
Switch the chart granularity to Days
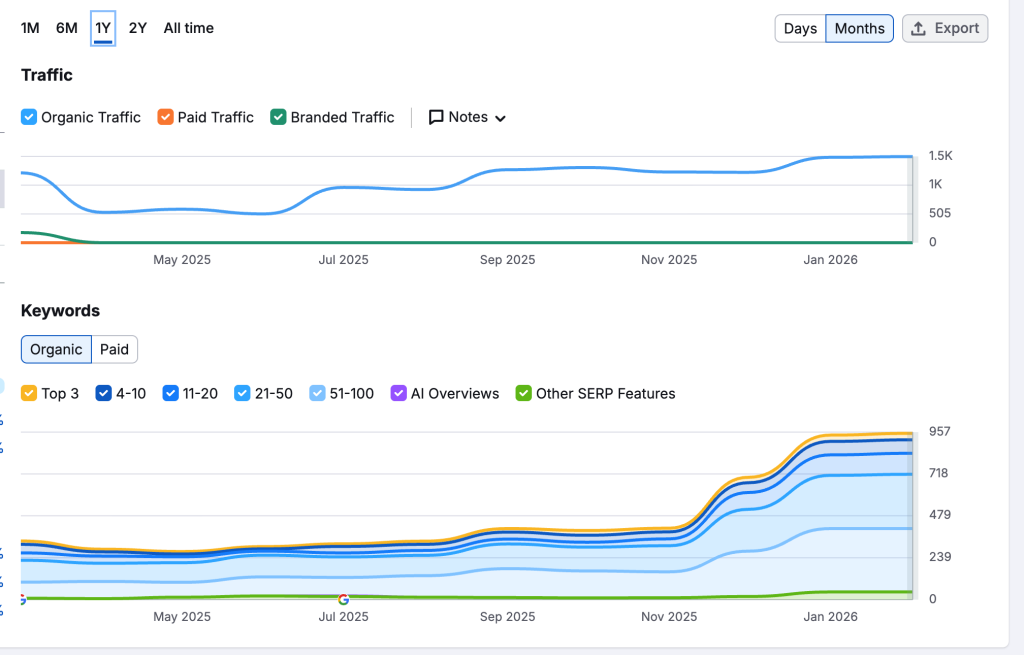(x=800, y=29)
